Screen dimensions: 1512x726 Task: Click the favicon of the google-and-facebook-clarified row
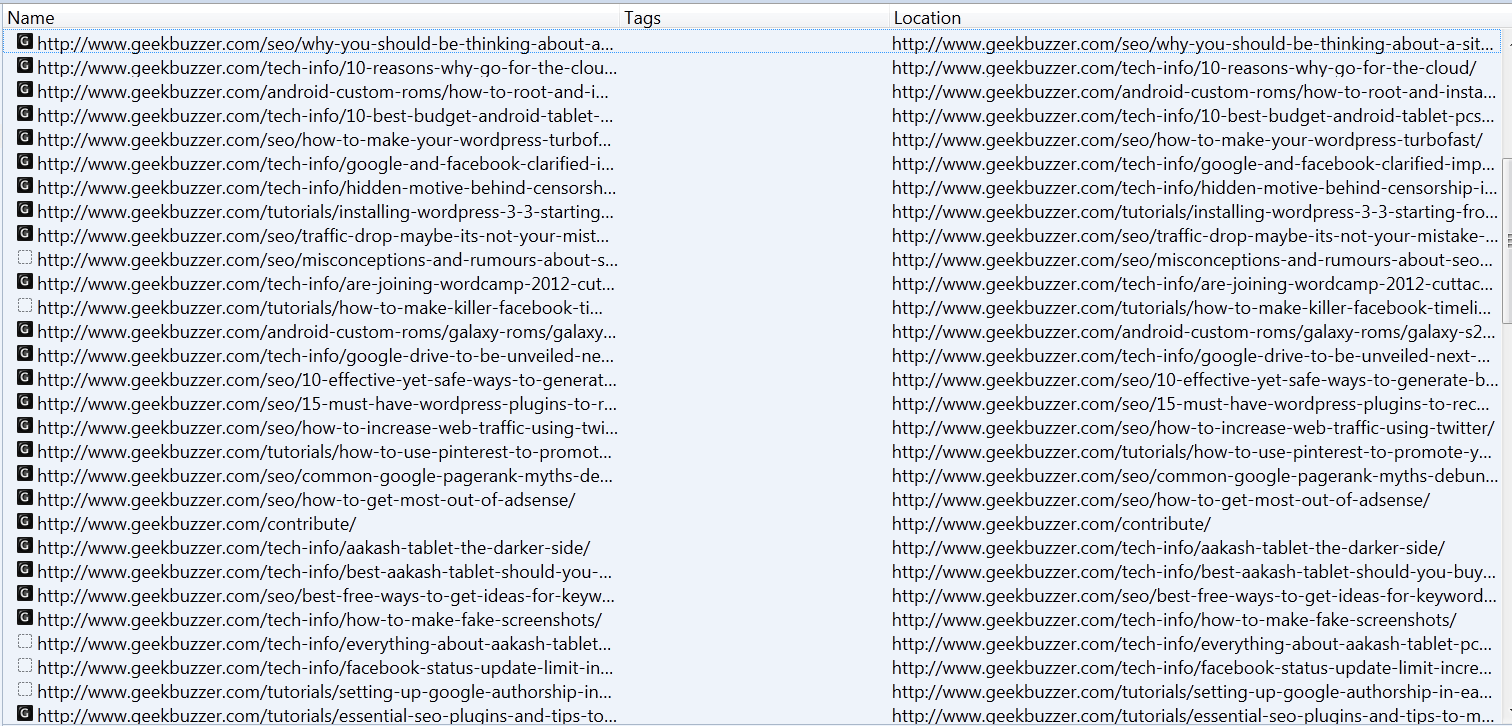(x=25, y=162)
